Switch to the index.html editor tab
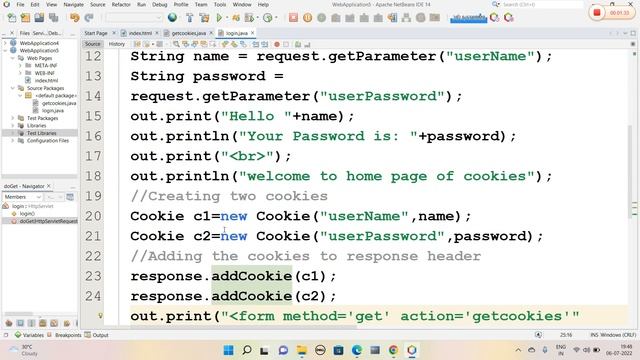Screen dimensions: 640x360 point(140,33)
